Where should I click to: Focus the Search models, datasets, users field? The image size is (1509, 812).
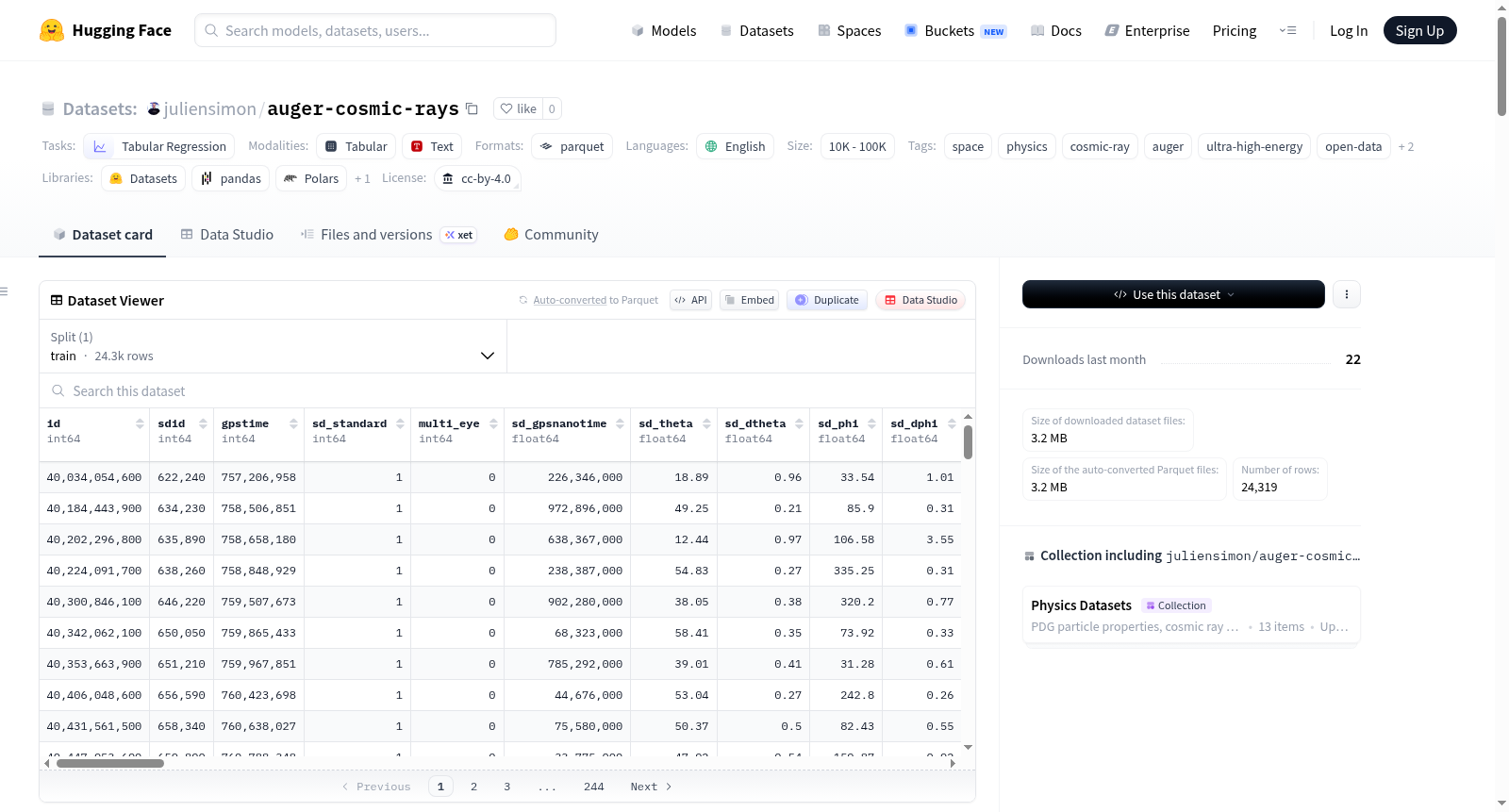click(x=375, y=30)
